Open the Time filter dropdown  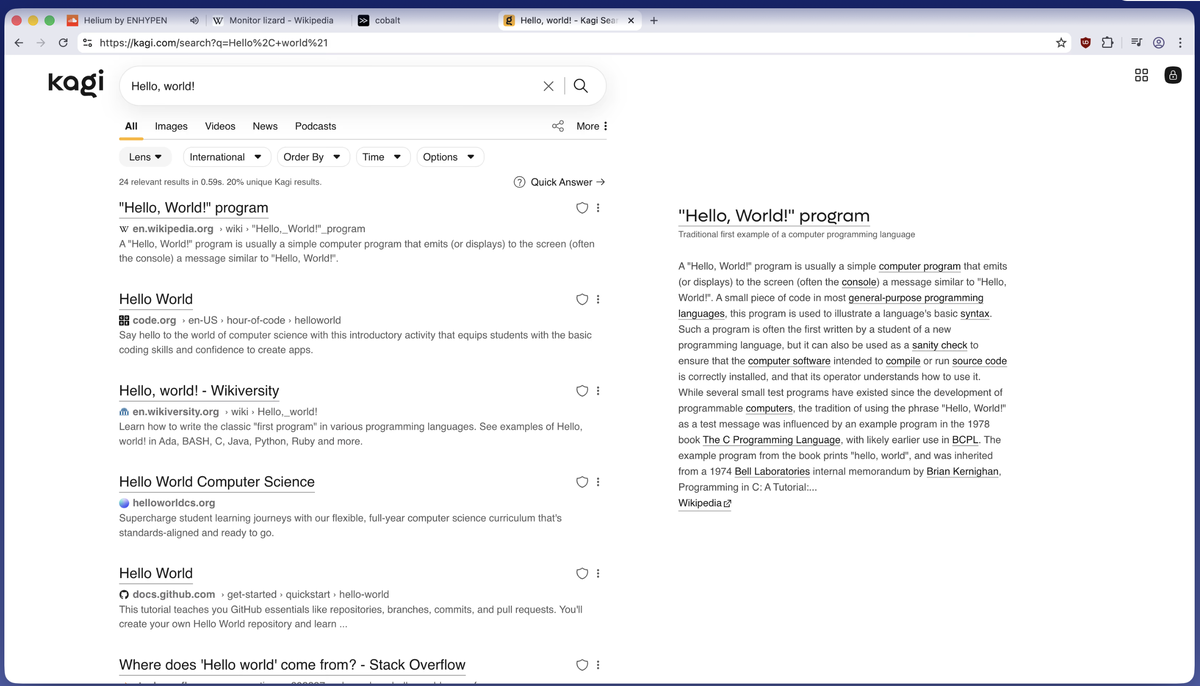click(382, 157)
